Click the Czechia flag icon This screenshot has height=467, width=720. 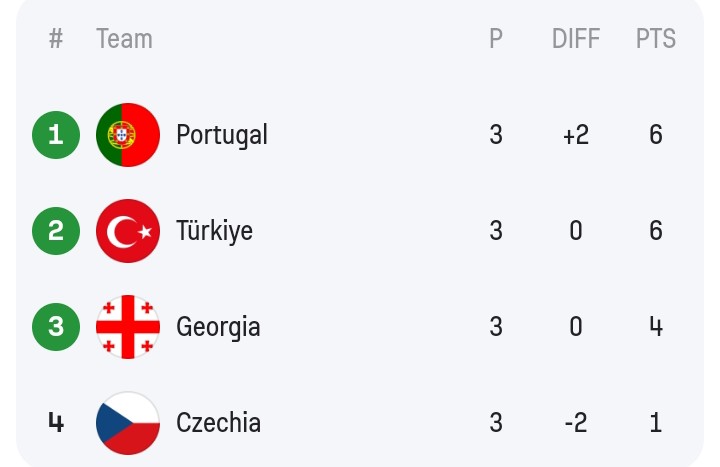128,423
